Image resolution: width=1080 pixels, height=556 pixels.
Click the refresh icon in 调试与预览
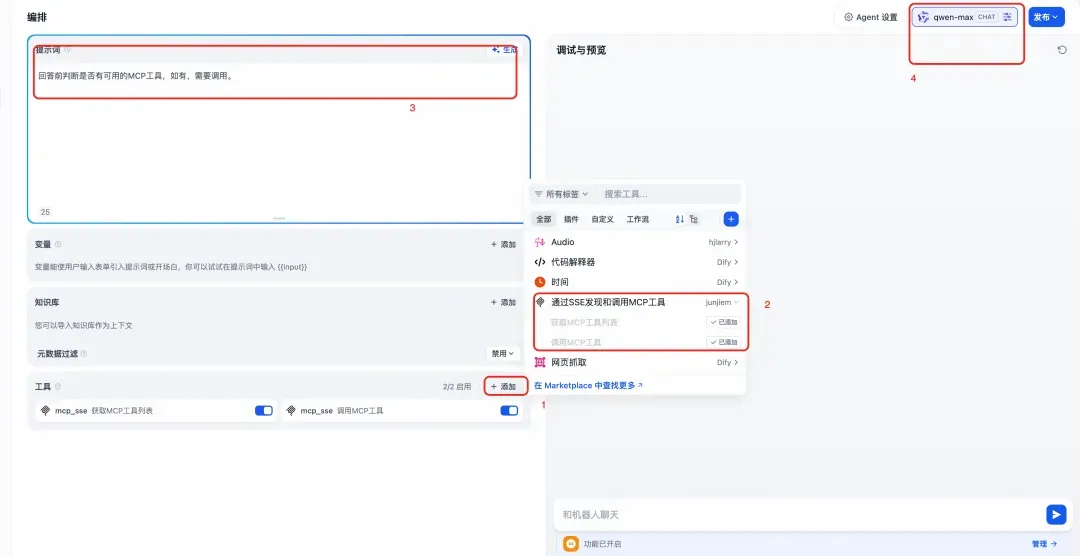coord(1062,50)
